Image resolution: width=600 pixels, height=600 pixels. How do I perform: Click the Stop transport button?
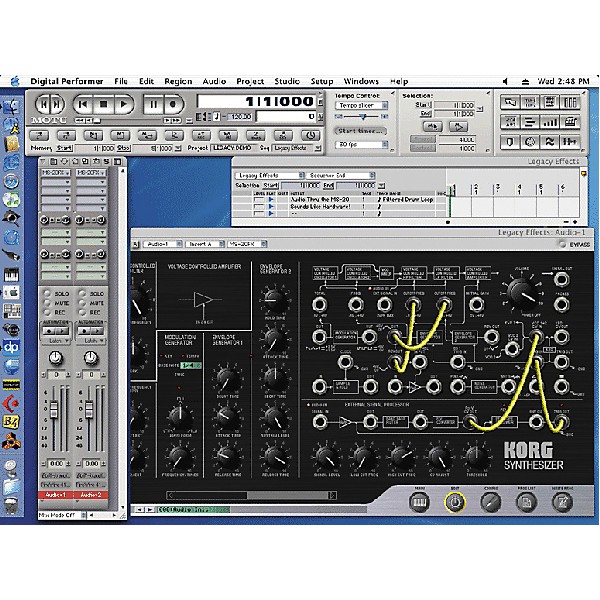click(103, 104)
